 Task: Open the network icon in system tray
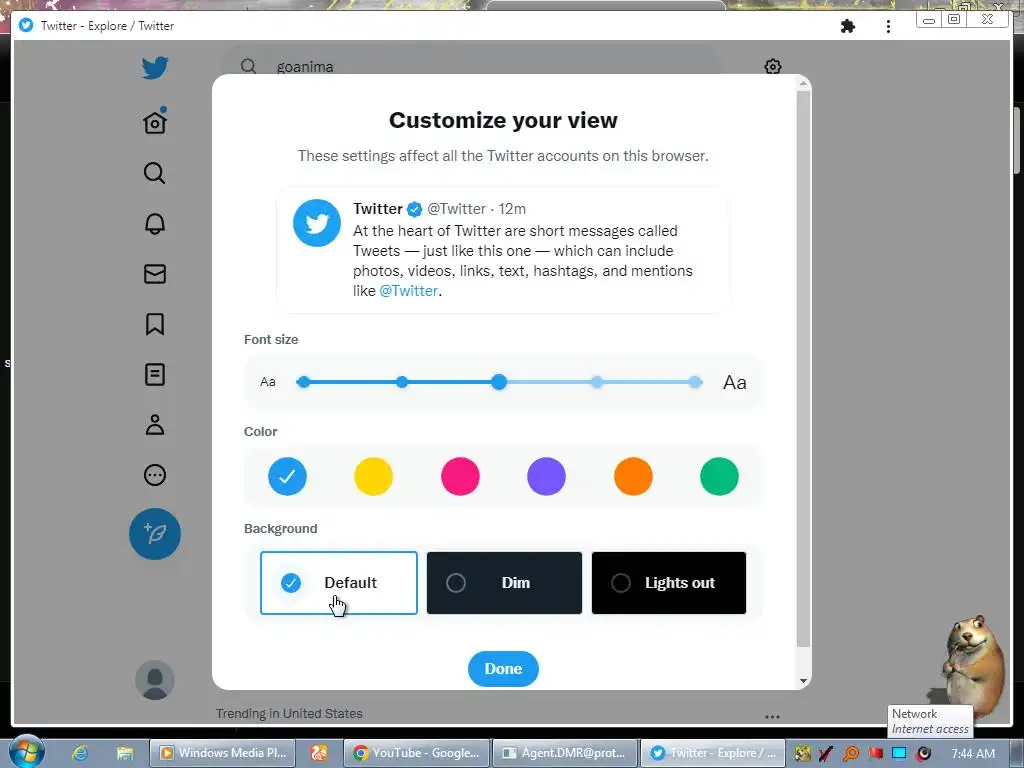coord(899,753)
